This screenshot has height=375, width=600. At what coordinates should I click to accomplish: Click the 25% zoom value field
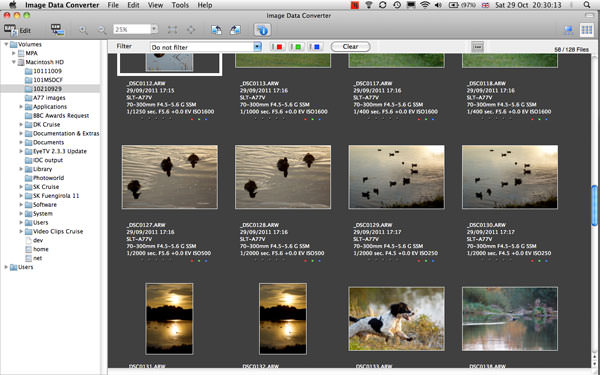pyautogui.click(x=132, y=29)
